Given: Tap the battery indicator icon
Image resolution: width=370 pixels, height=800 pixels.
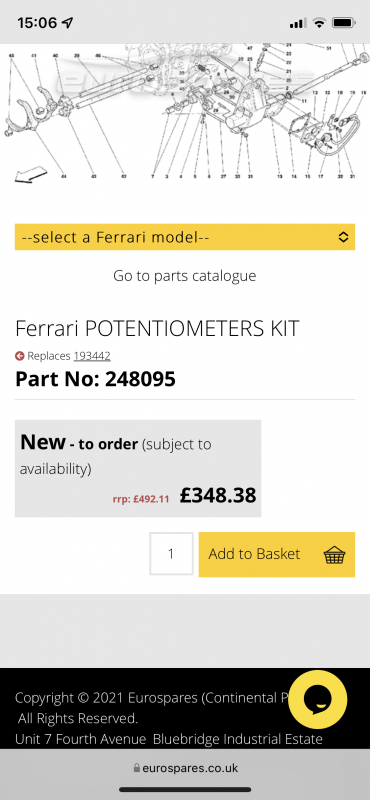Looking at the screenshot, I should point(343,23).
